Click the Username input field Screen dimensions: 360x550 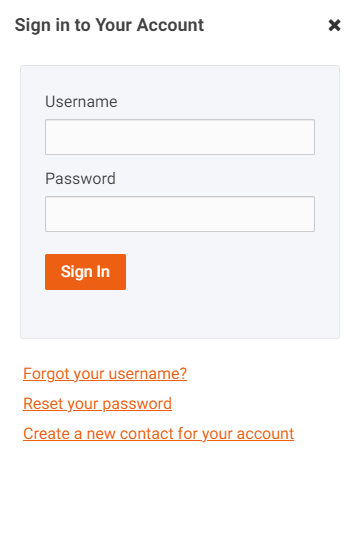[x=180, y=137]
